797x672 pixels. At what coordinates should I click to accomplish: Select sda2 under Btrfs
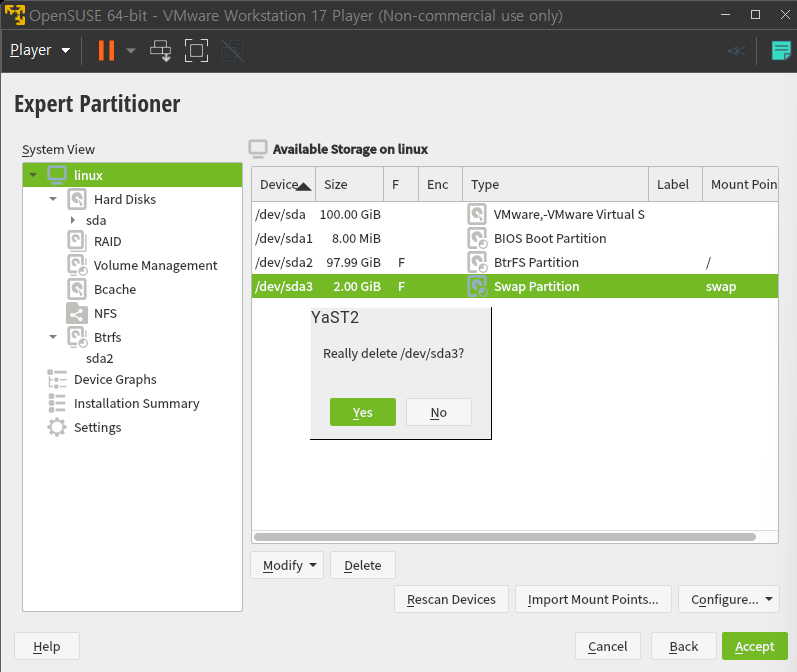[x=100, y=359]
